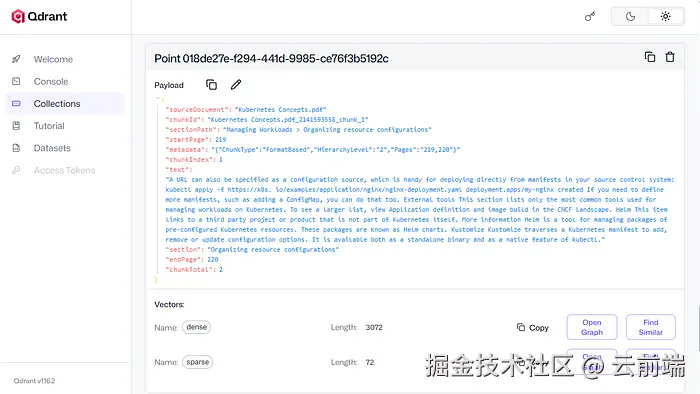Open Collections in sidebar
The width and height of the screenshot is (700, 394).
64,104
